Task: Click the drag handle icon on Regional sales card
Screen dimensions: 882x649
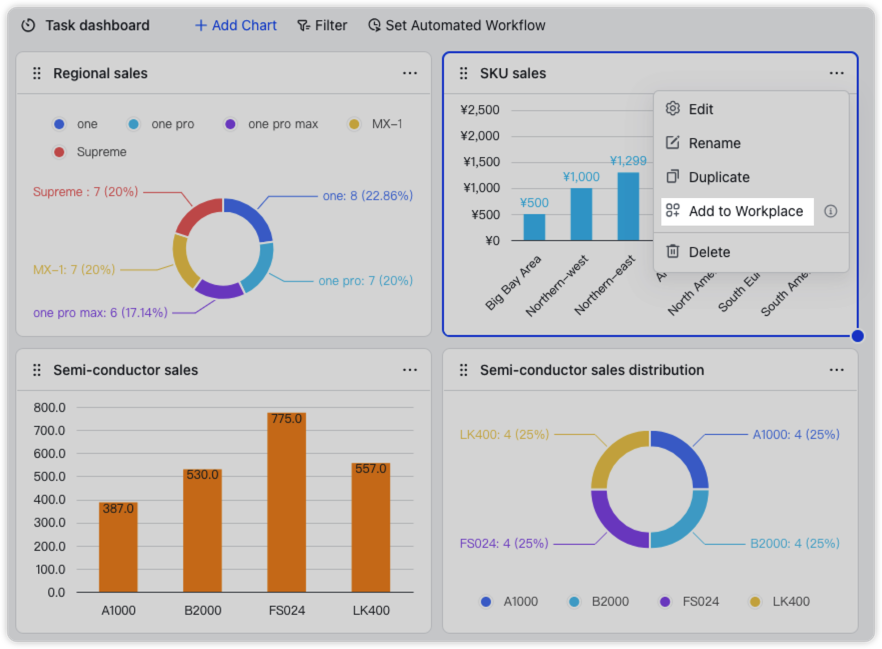Action: click(37, 73)
